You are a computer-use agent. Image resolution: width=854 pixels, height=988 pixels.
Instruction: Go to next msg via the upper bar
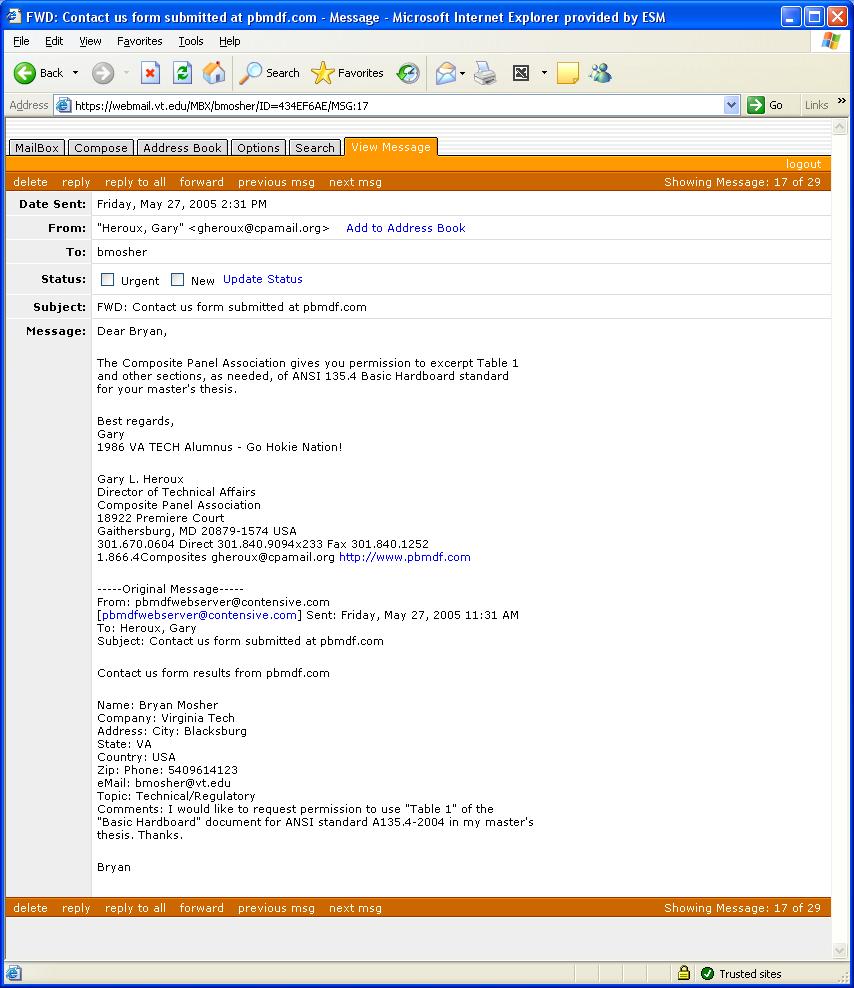(355, 182)
